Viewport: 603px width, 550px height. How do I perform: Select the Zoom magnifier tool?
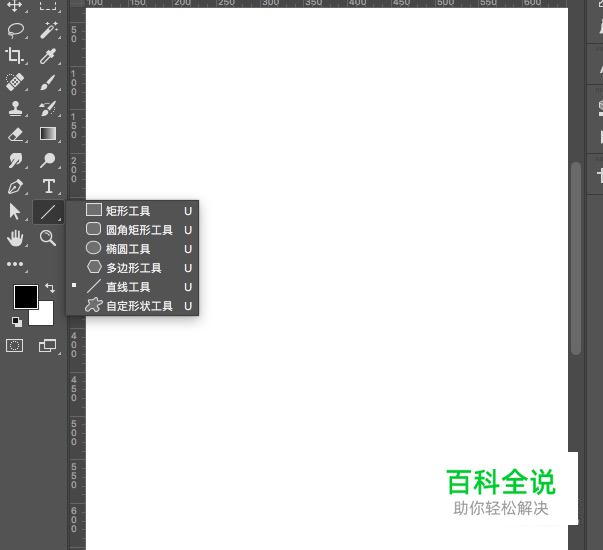[48, 238]
